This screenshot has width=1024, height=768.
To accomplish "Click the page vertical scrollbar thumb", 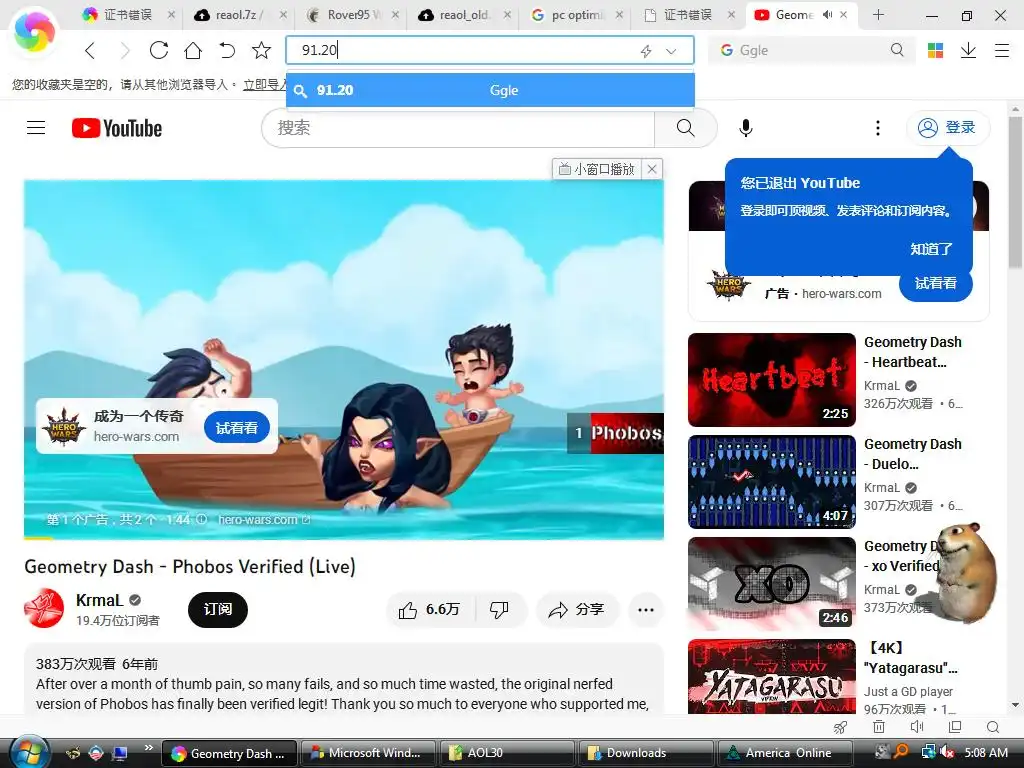I will coord(1015,193).
